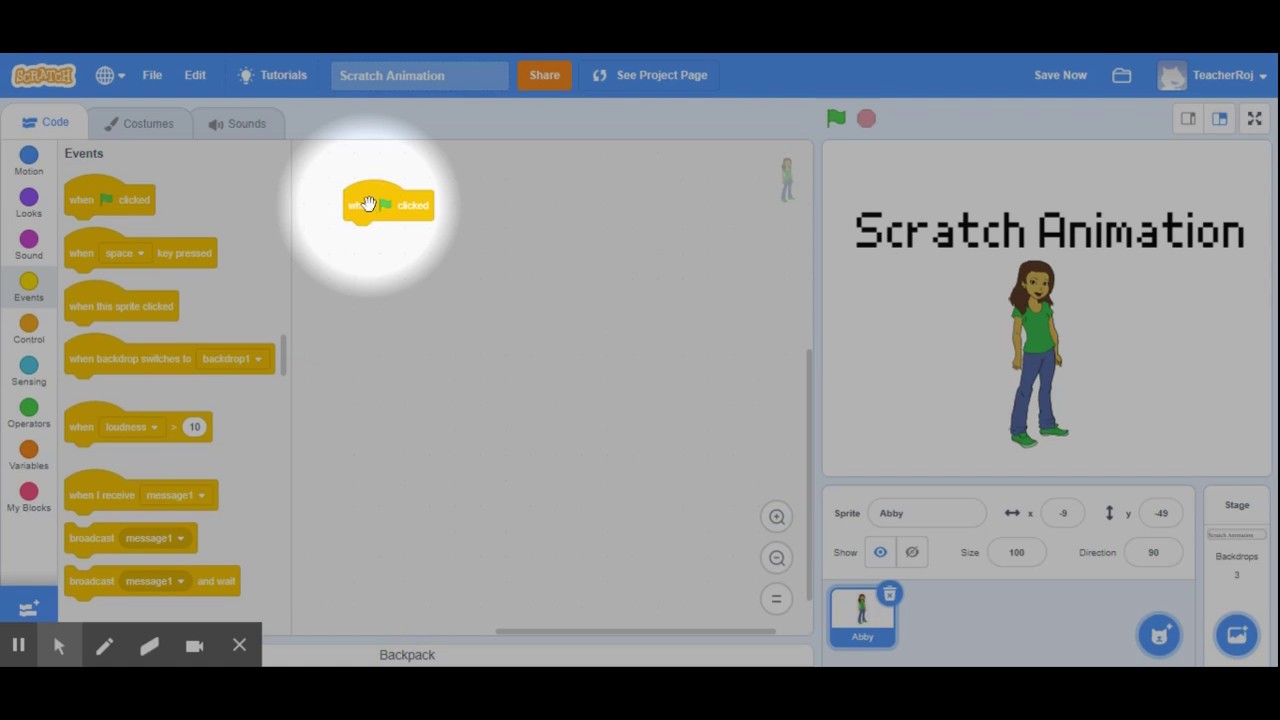Enter full screen stage mode

(x=1254, y=118)
